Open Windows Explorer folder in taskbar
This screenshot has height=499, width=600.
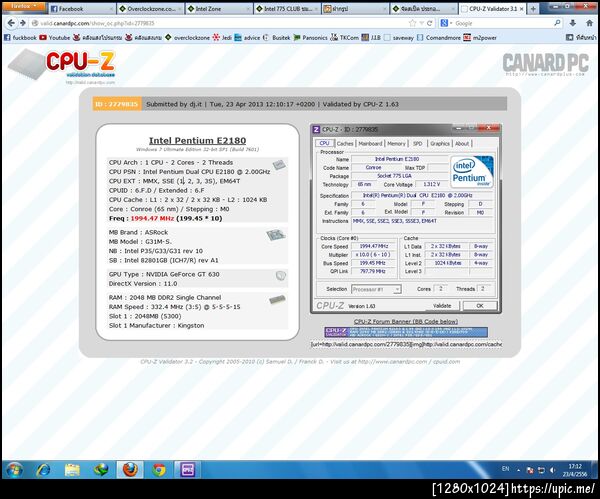(72, 470)
